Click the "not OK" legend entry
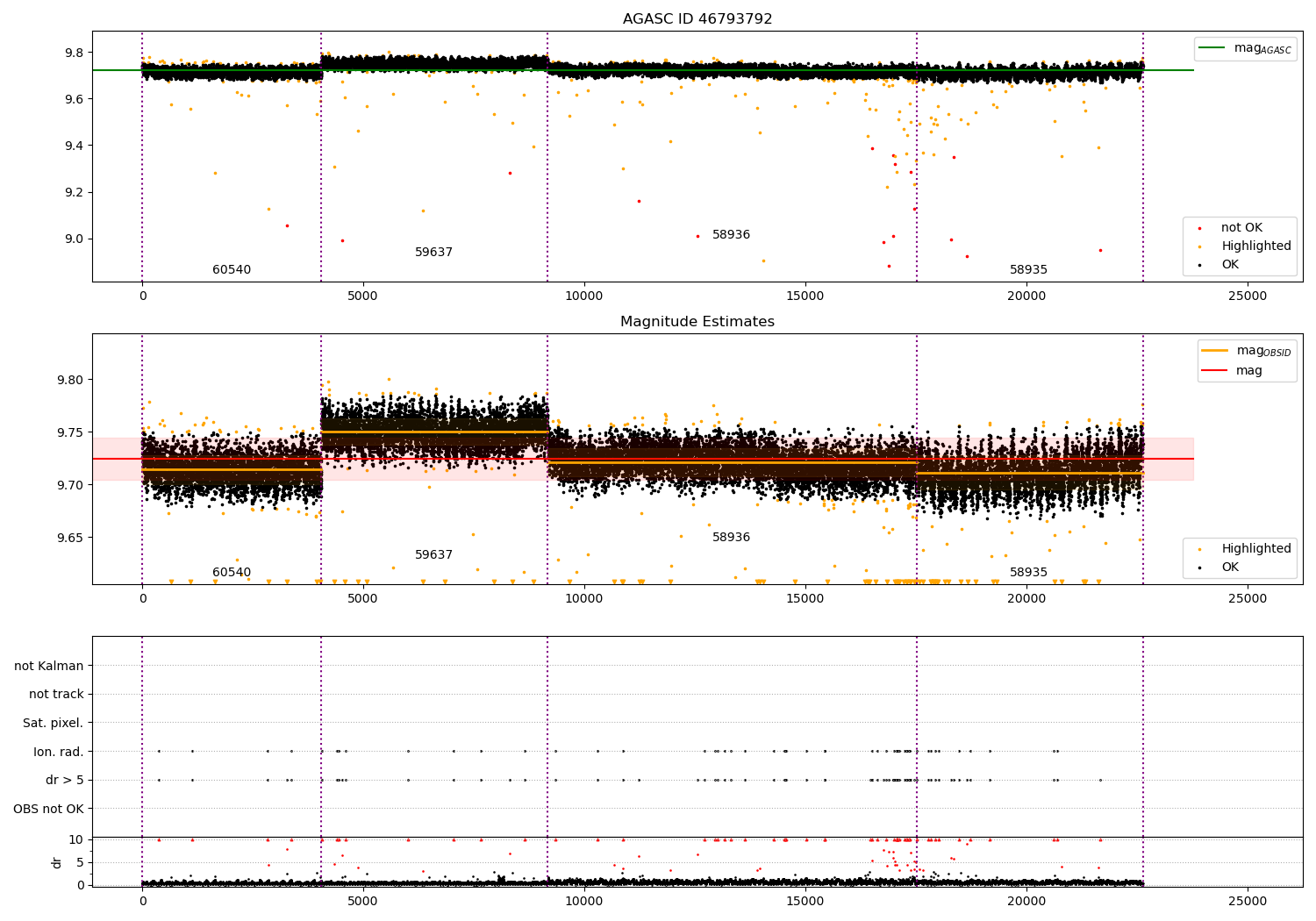Screen dimensions: 1316x921 [x=1243, y=228]
